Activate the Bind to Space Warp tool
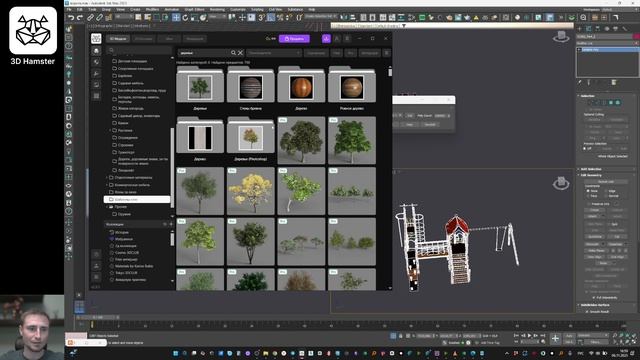 point(108,17)
